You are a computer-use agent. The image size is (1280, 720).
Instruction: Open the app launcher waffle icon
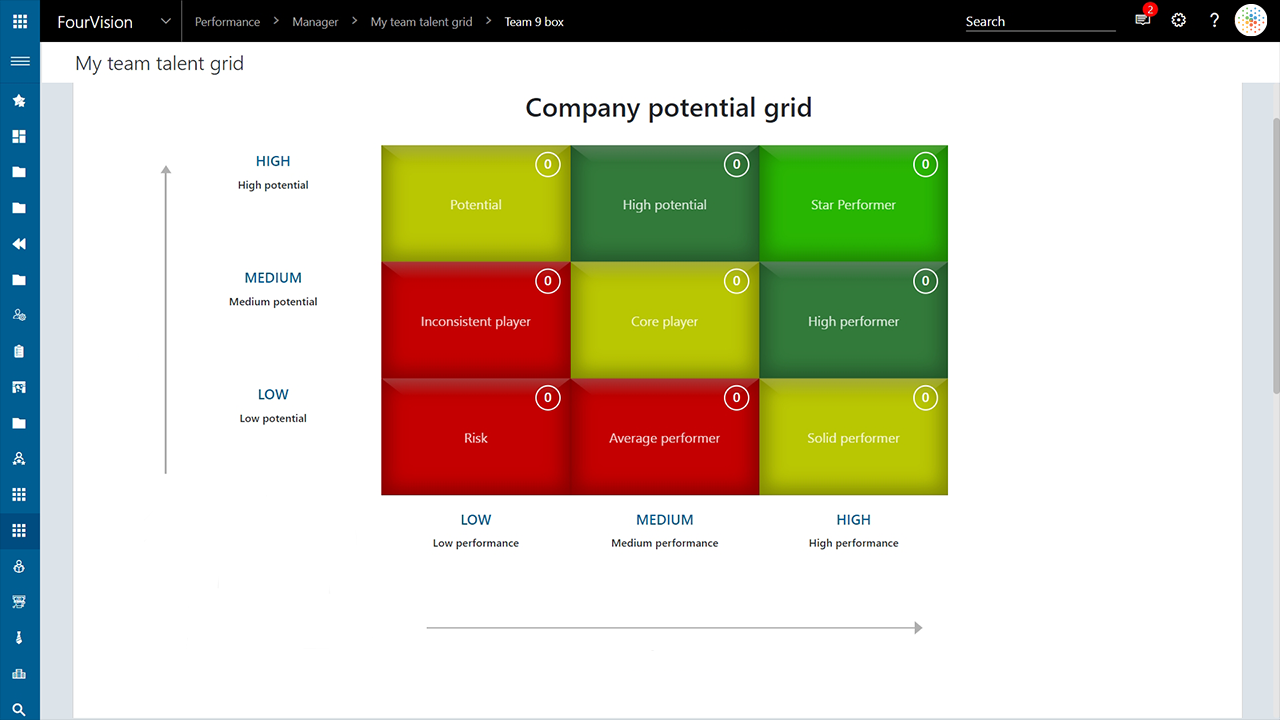[19, 21]
